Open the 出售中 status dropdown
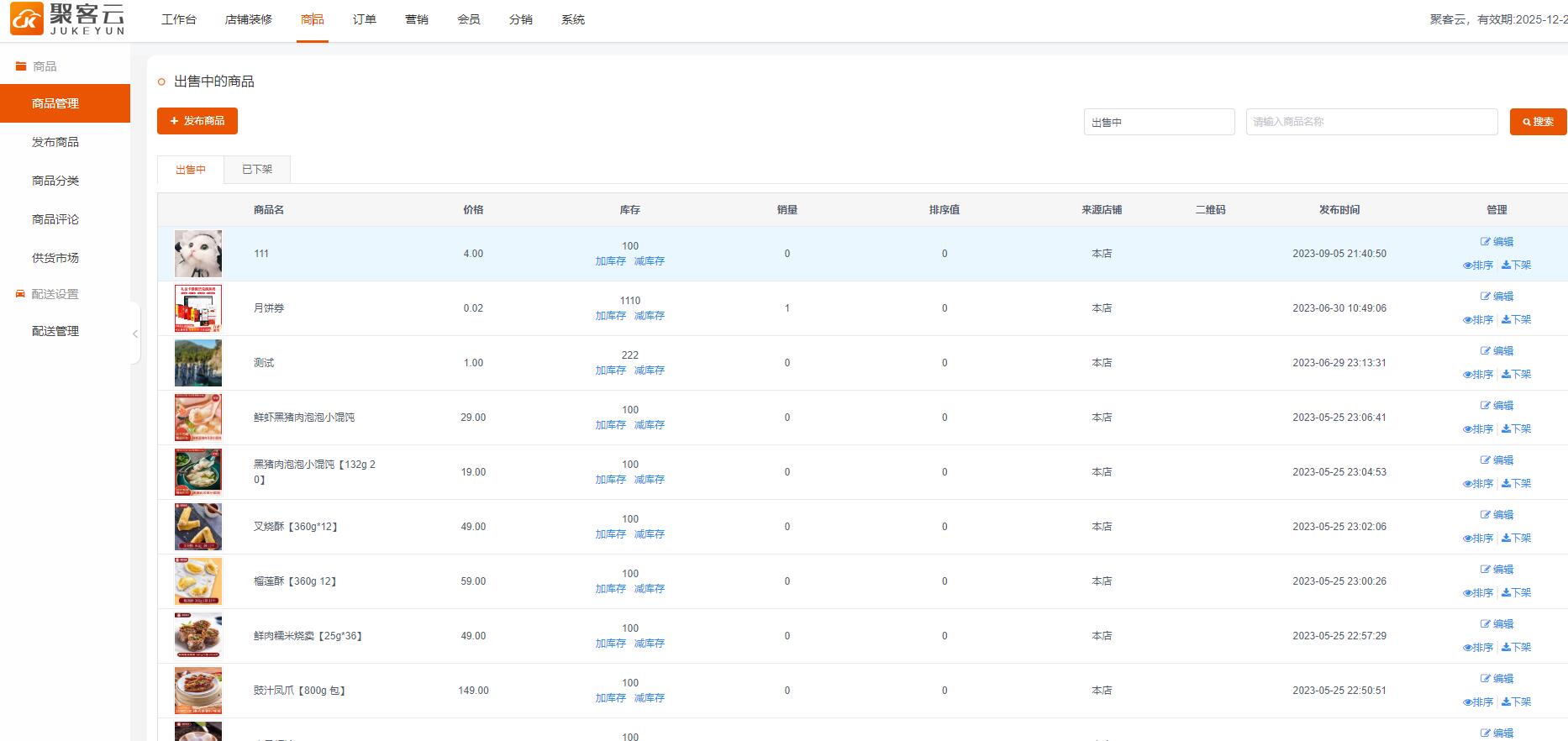This screenshot has height=741, width=1568. coord(1160,122)
